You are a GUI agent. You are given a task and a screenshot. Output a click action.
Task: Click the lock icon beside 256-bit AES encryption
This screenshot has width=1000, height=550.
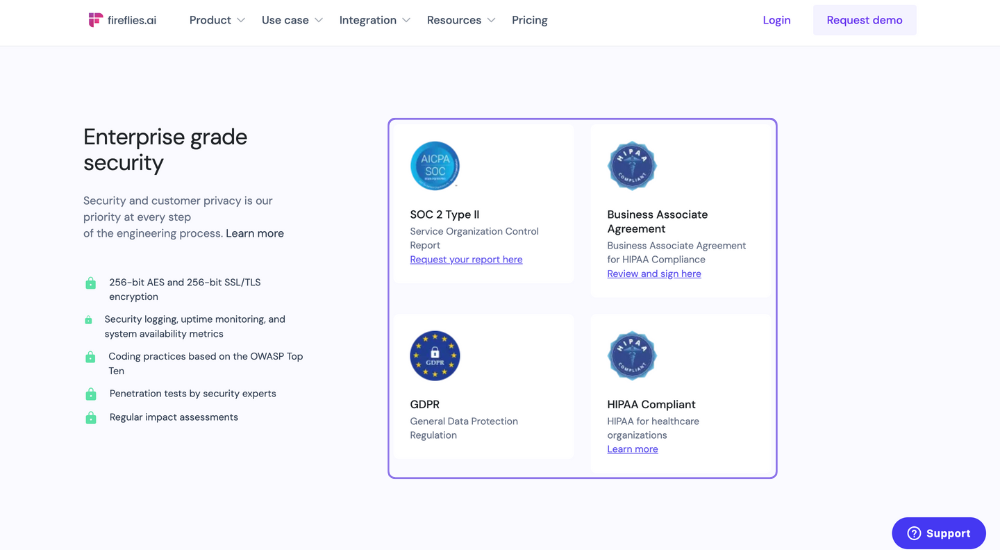91,283
